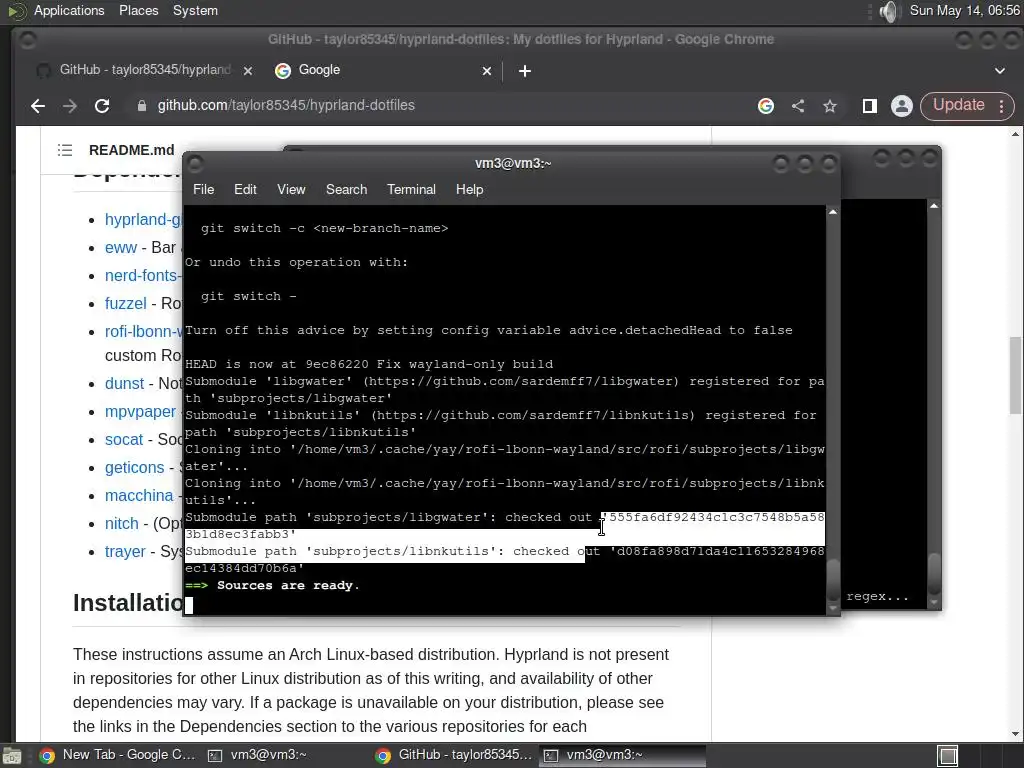Open the nerd-fonts link

click(143, 276)
